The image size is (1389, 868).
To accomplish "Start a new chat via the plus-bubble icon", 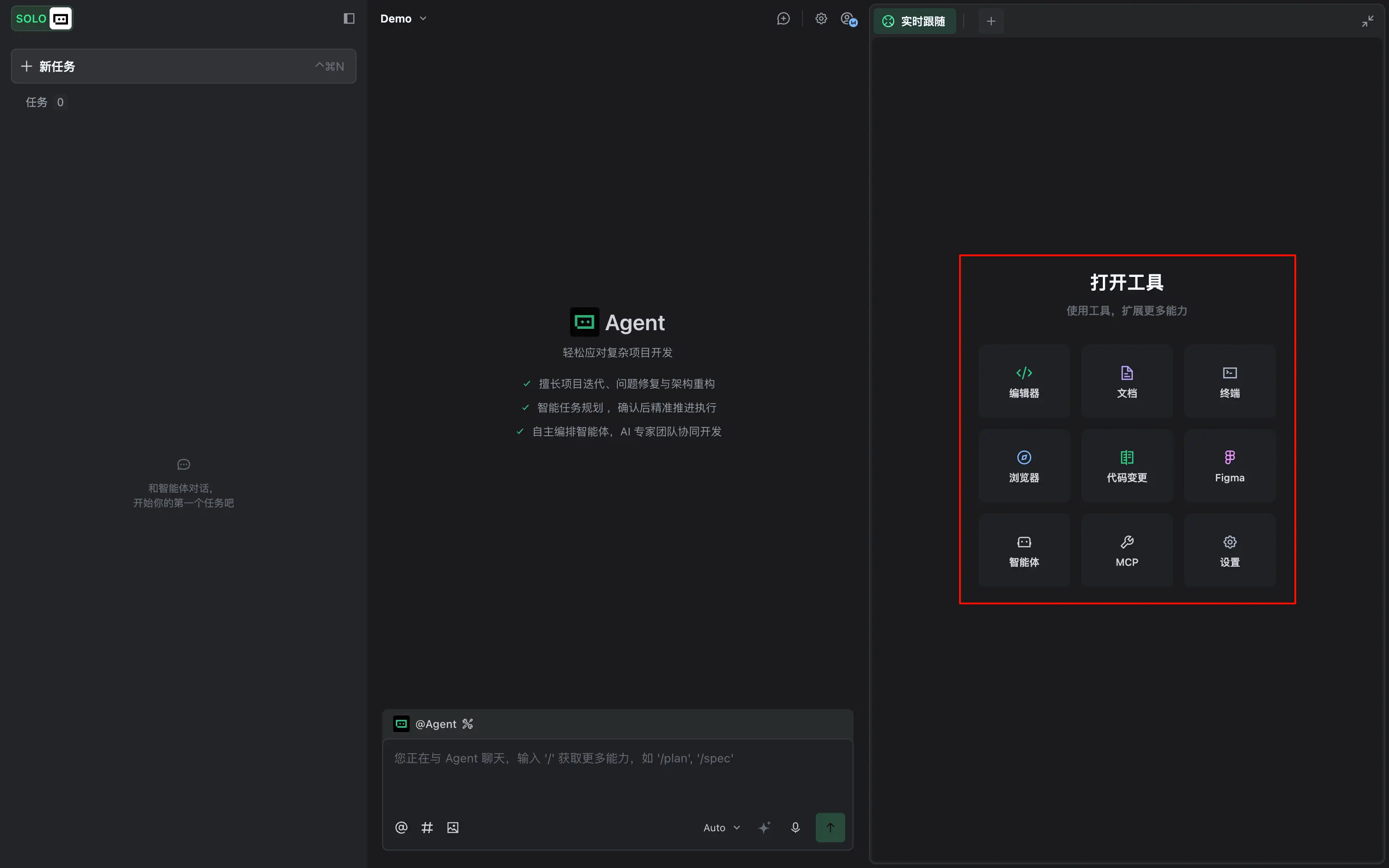I will 784,19.
